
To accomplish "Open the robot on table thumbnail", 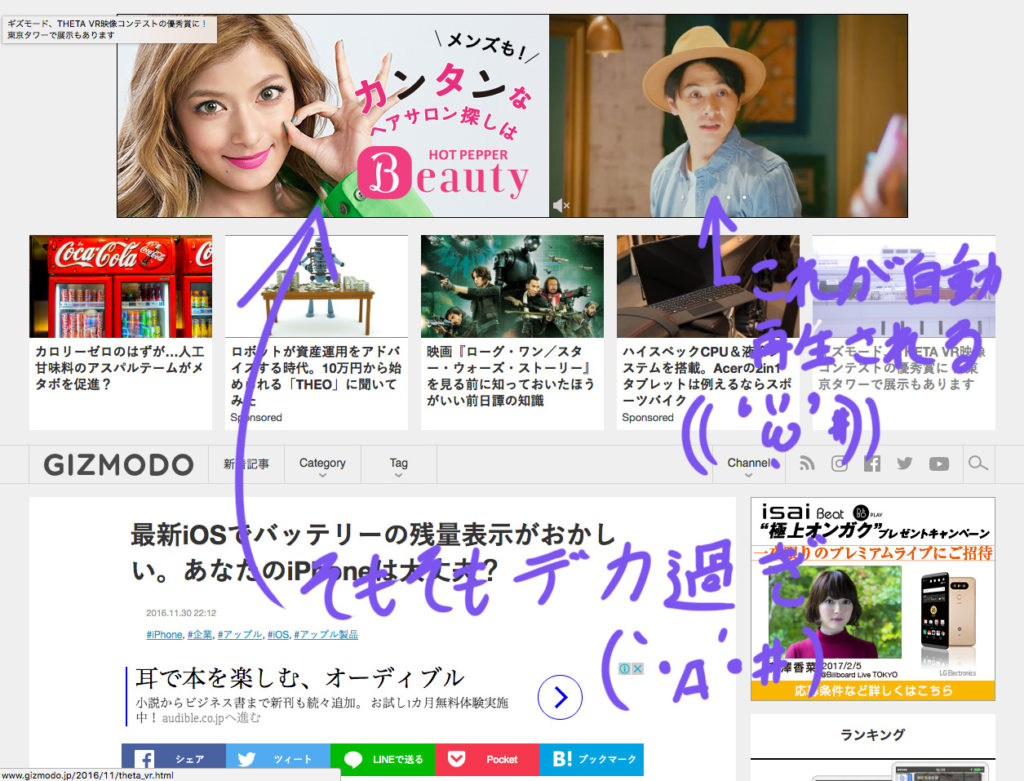I will pyautogui.click(x=317, y=286).
